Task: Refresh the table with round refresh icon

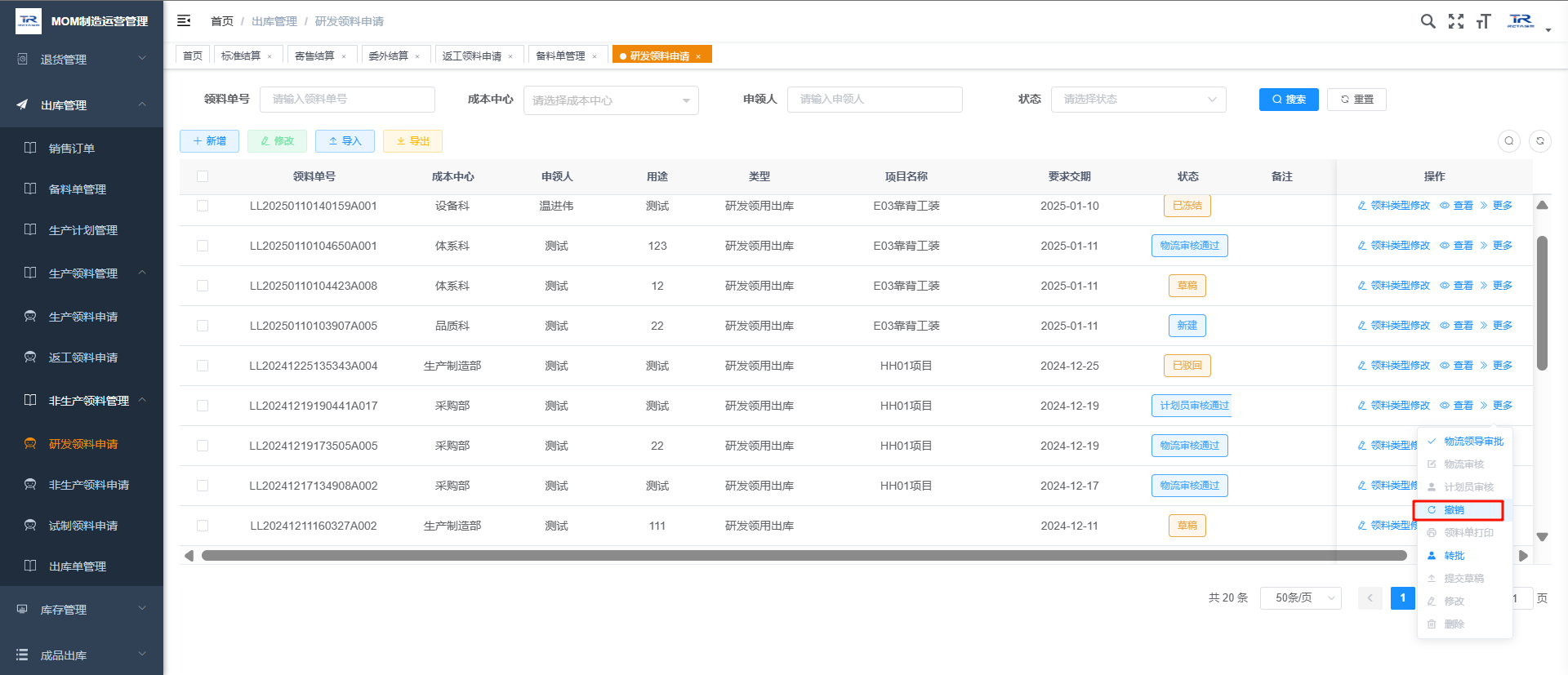Action: pyautogui.click(x=1540, y=141)
